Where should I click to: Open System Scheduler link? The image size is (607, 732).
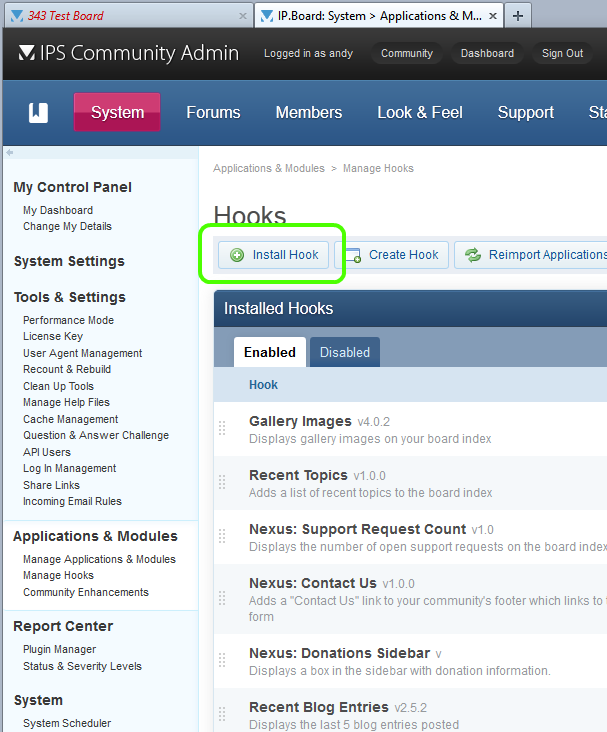[67, 723]
